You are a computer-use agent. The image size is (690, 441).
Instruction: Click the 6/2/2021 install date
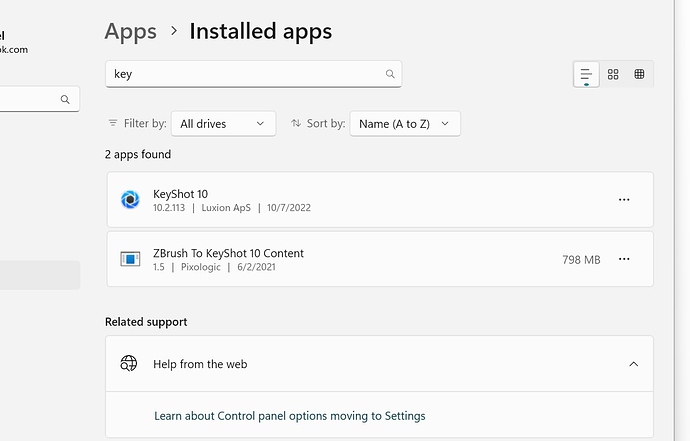256,267
